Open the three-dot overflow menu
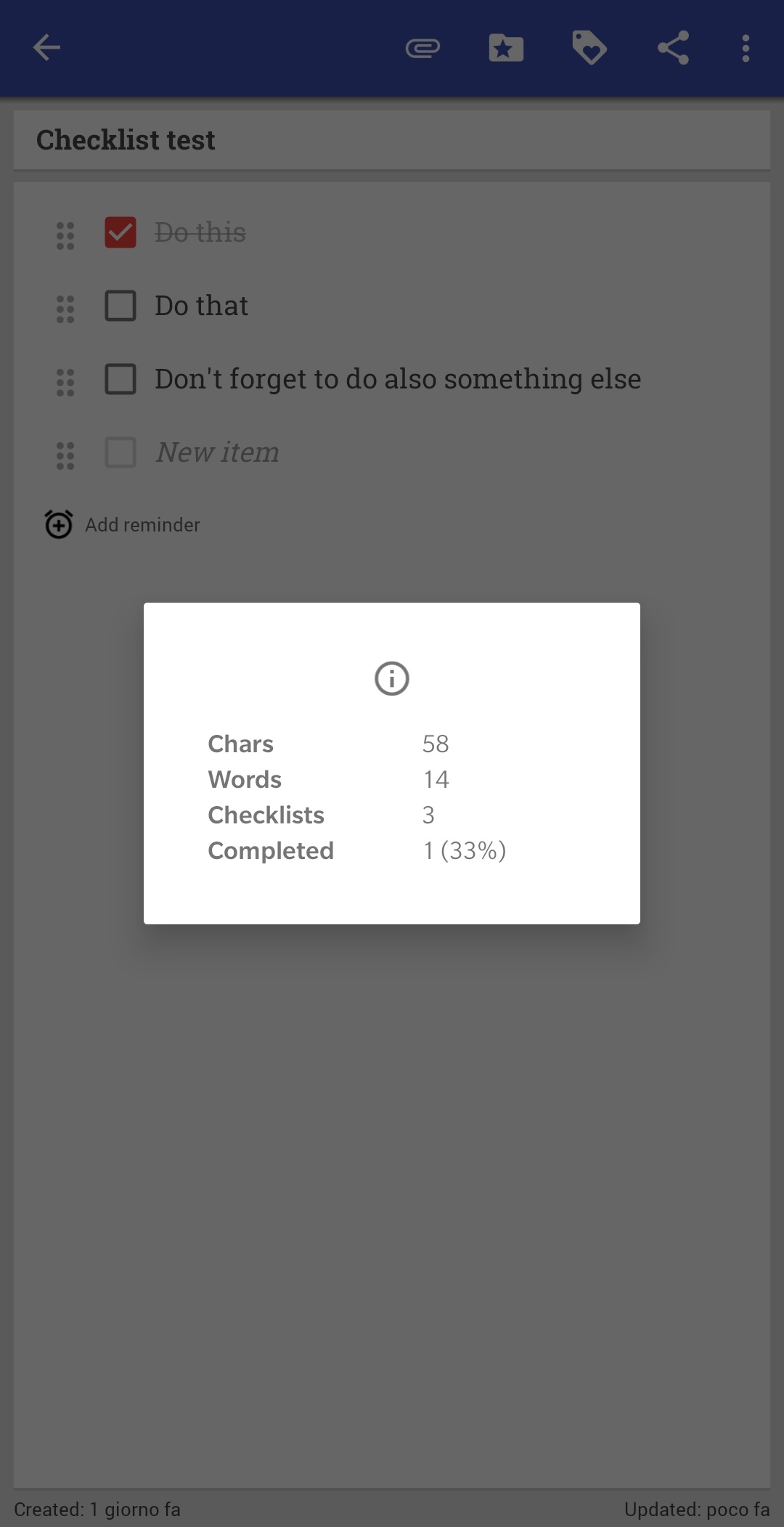This screenshot has width=784, height=1527. tap(745, 47)
